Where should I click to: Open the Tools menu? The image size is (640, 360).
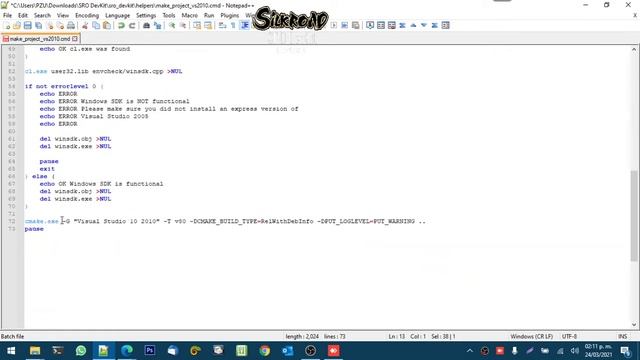169,15
